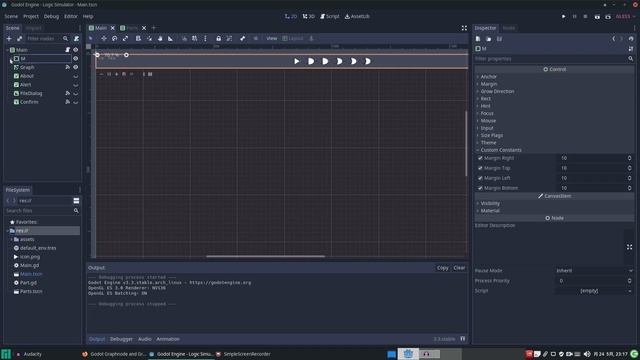Image resolution: width=640 pixels, height=360 pixels.
Task: Open the Scene menu
Action: click(x=11, y=16)
